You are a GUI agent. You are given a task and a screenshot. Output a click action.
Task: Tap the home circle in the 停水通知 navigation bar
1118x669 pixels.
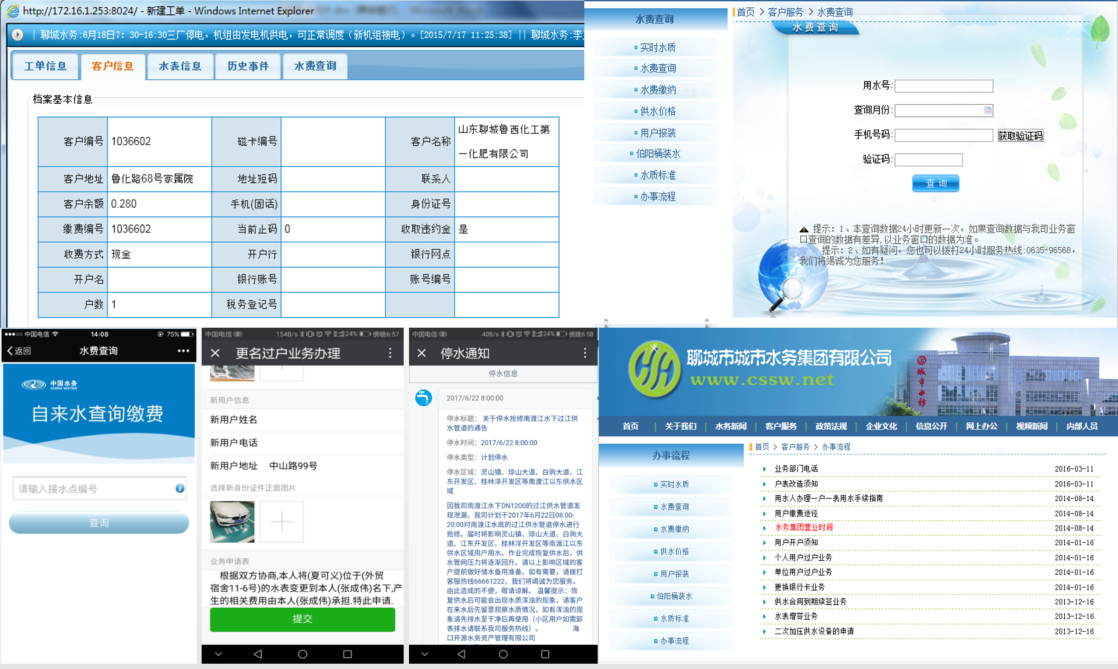pyautogui.click(x=503, y=654)
